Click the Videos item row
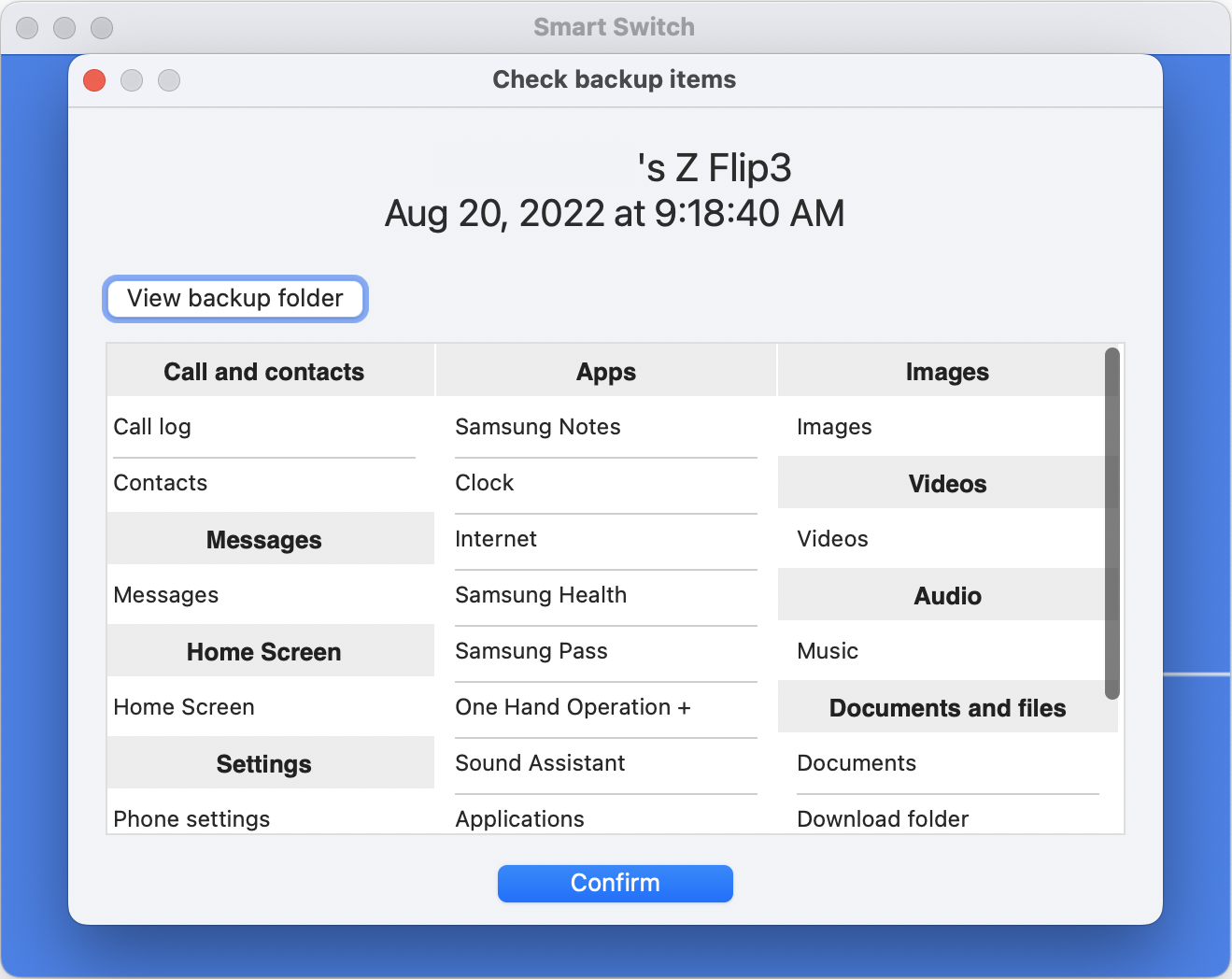 point(942,539)
